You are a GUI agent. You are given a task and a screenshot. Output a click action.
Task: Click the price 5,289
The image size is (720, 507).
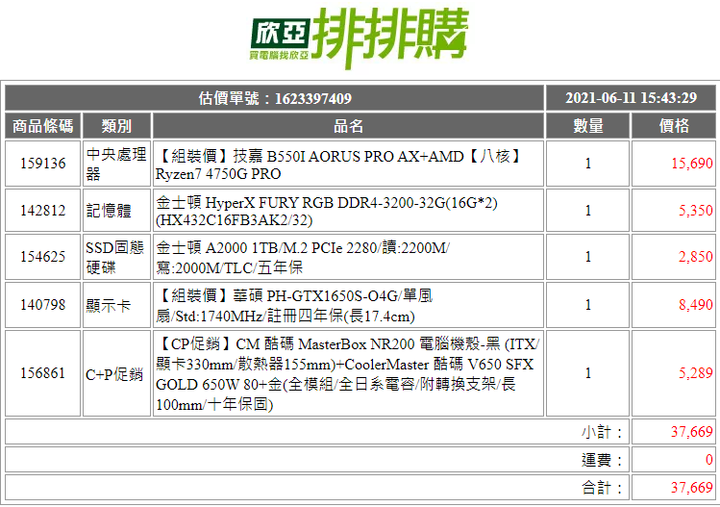pyautogui.click(x=696, y=373)
